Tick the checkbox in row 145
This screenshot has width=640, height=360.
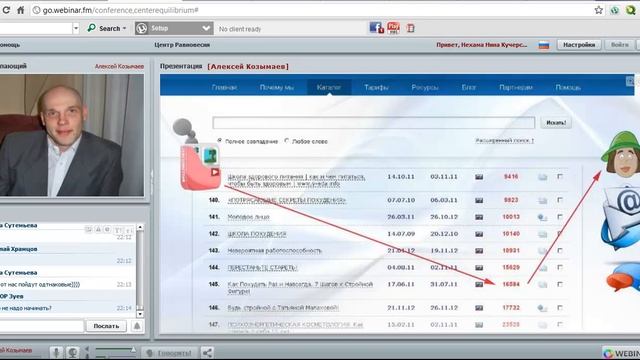560,284
